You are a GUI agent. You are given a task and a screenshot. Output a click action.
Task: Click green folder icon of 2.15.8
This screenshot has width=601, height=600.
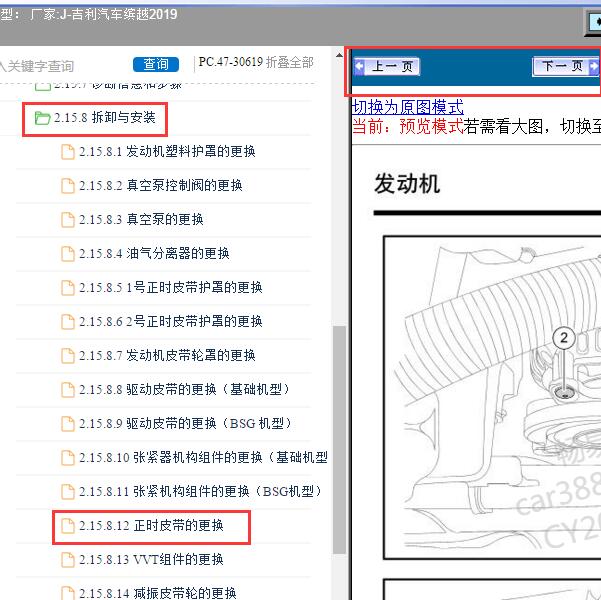click(42, 118)
